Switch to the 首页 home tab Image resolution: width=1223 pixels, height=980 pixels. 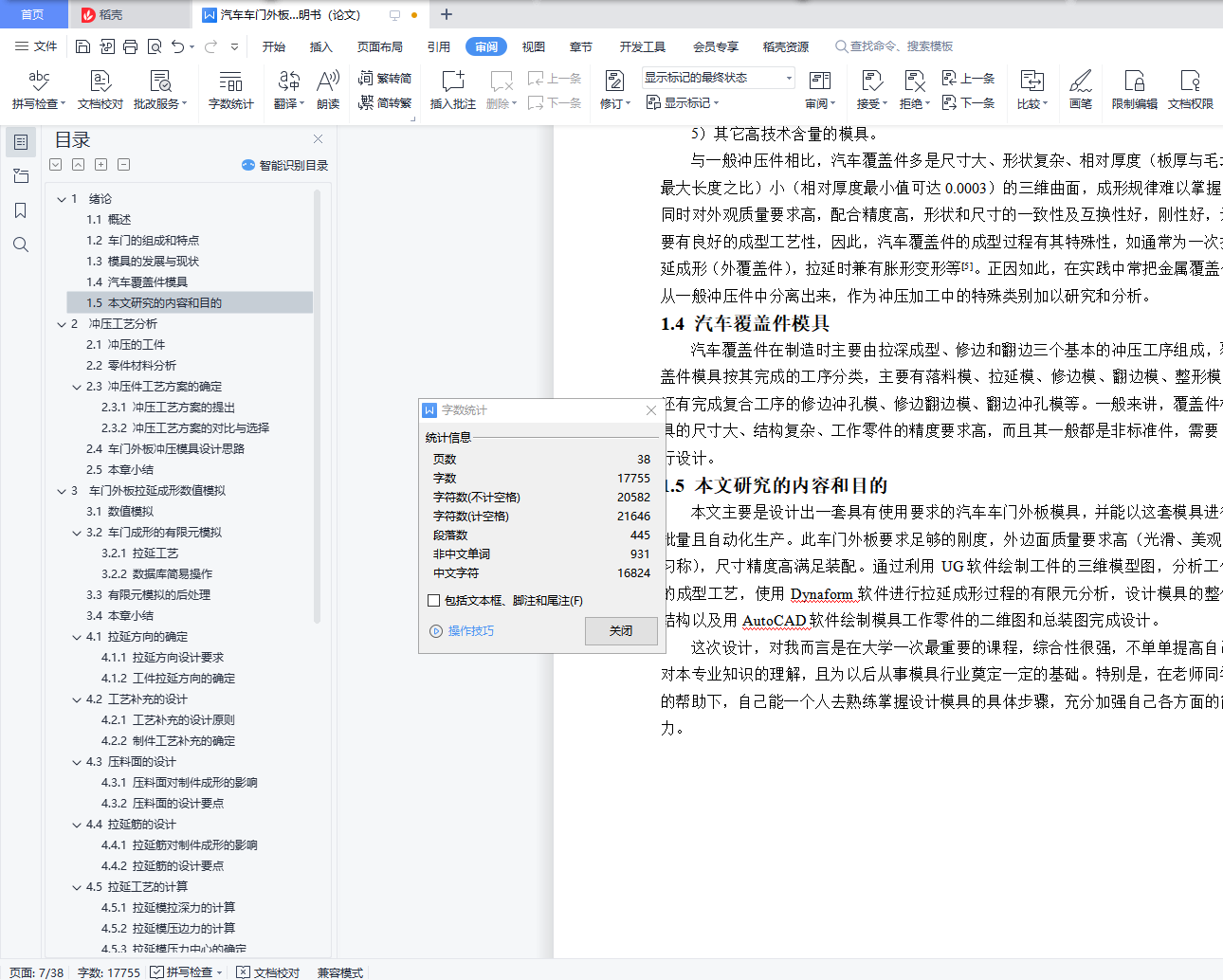(33, 14)
